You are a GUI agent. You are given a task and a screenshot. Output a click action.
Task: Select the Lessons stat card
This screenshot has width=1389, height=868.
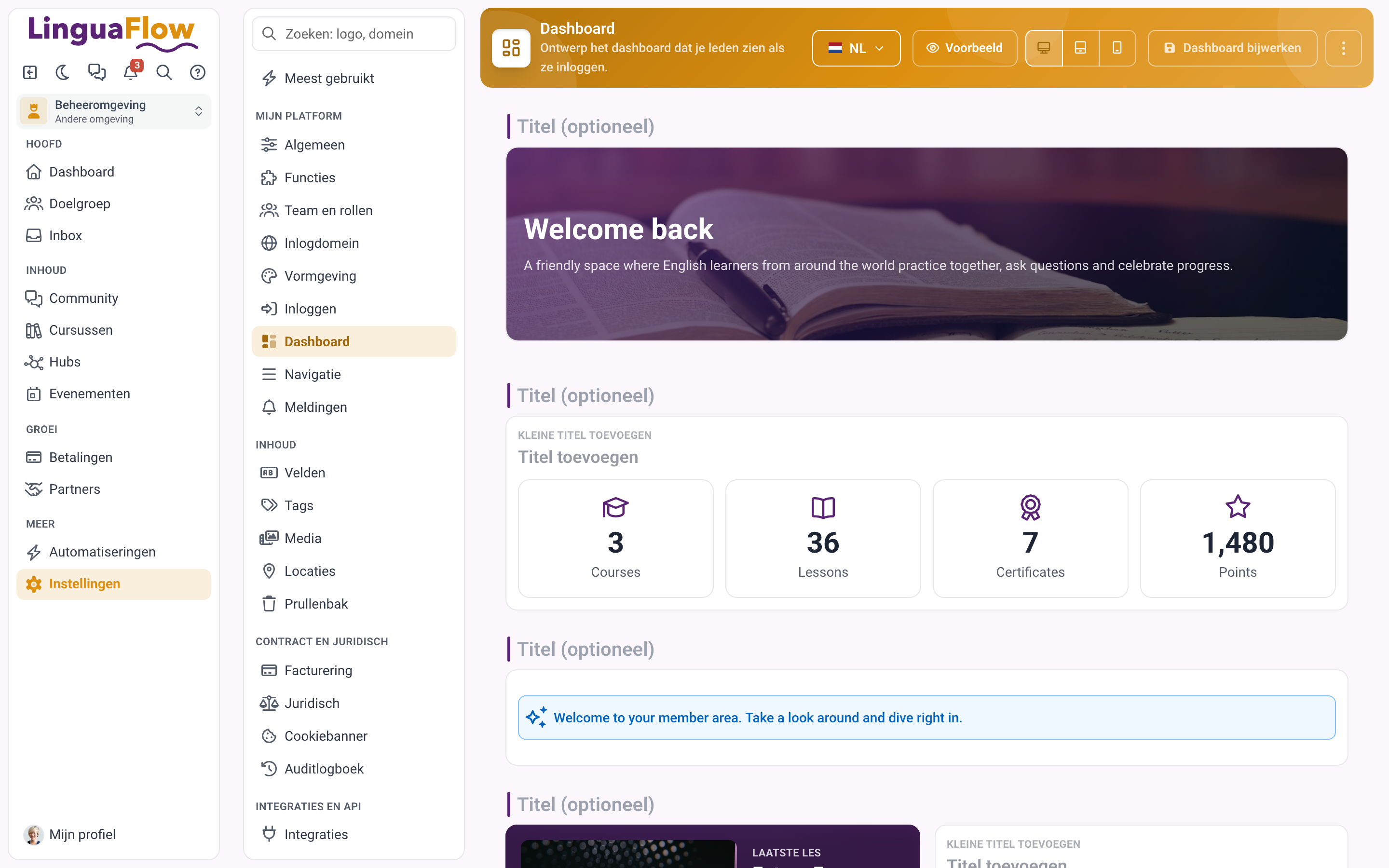click(x=822, y=539)
